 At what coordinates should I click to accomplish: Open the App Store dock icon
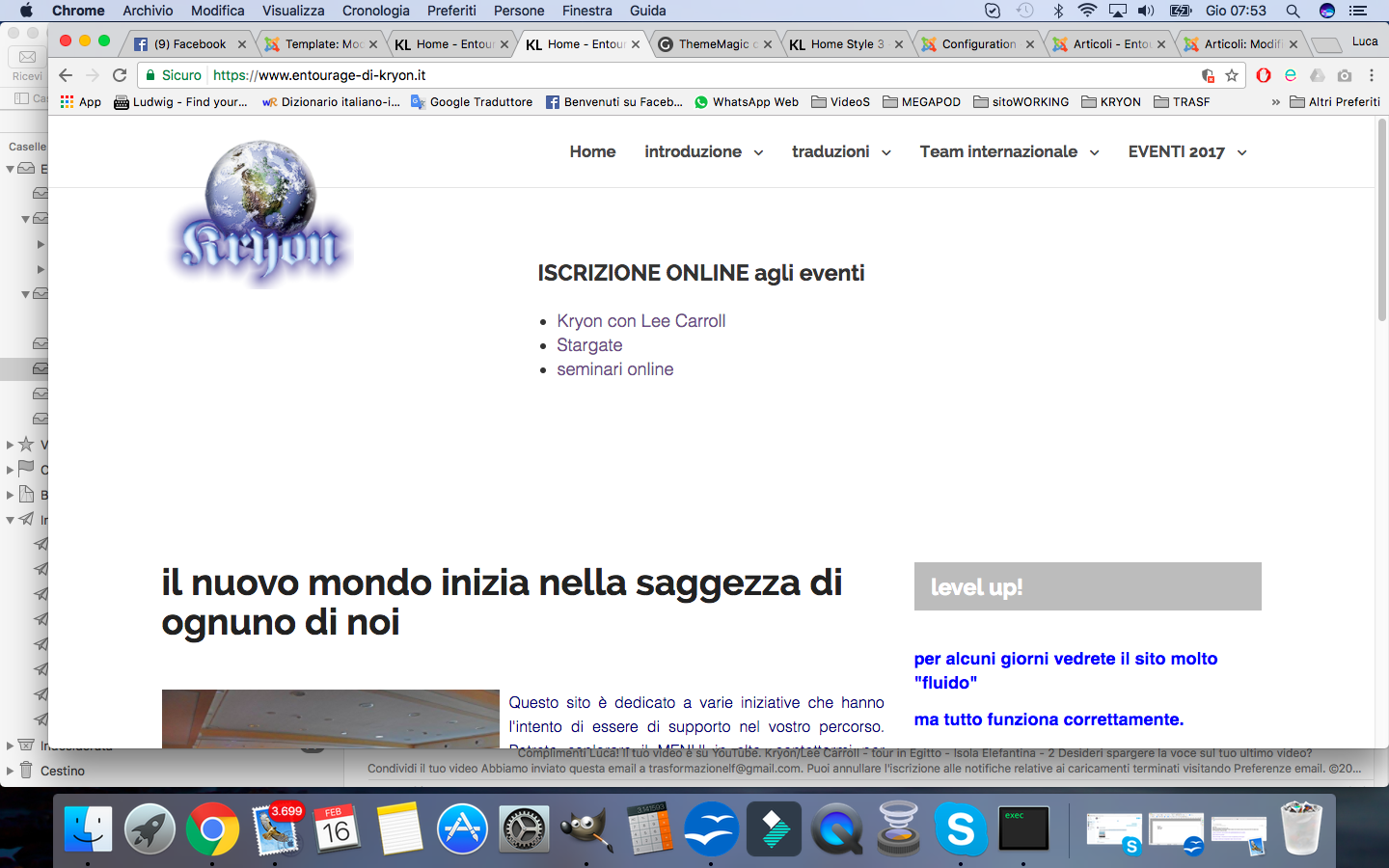click(x=462, y=829)
